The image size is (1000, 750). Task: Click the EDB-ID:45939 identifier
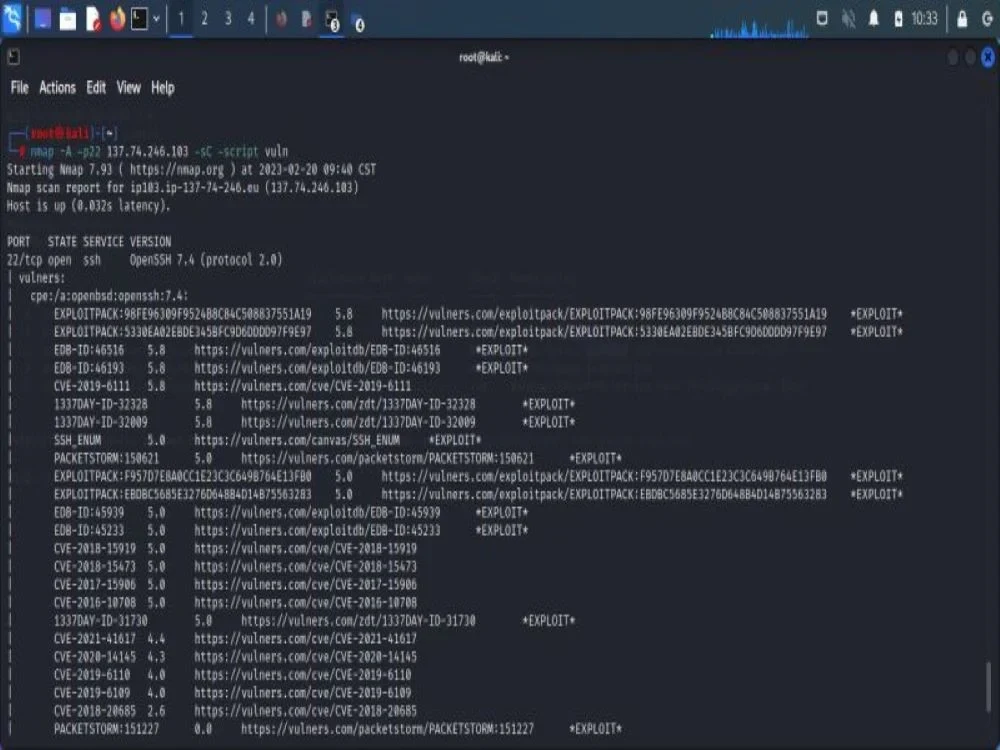click(89, 512)
